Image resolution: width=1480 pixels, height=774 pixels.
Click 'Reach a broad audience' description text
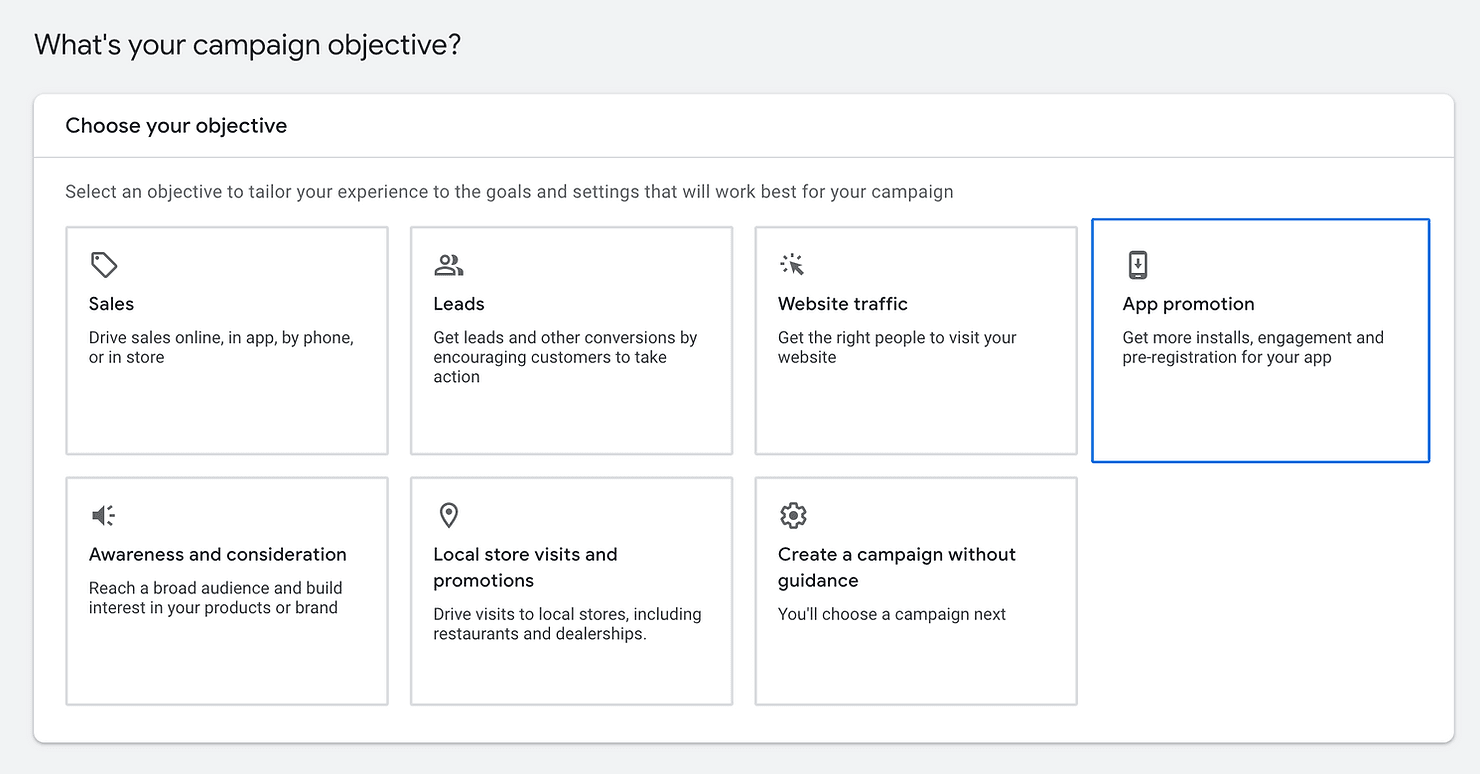pos(215,597)
